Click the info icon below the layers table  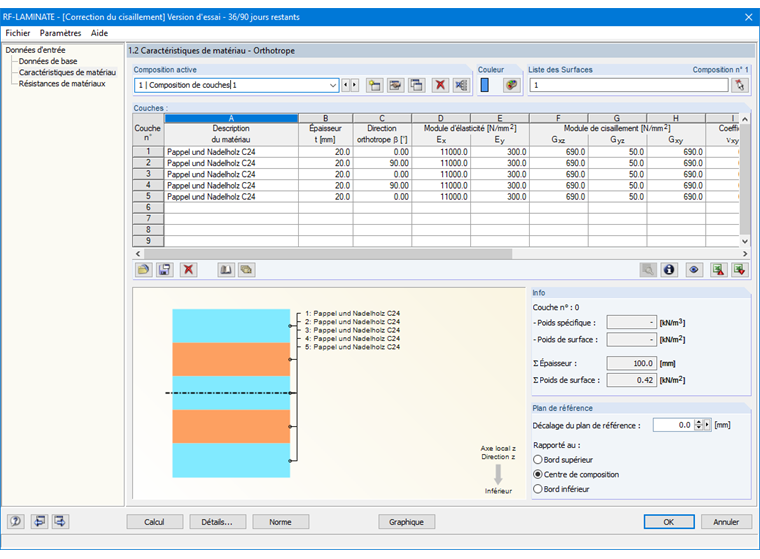(x=670, y=270)
